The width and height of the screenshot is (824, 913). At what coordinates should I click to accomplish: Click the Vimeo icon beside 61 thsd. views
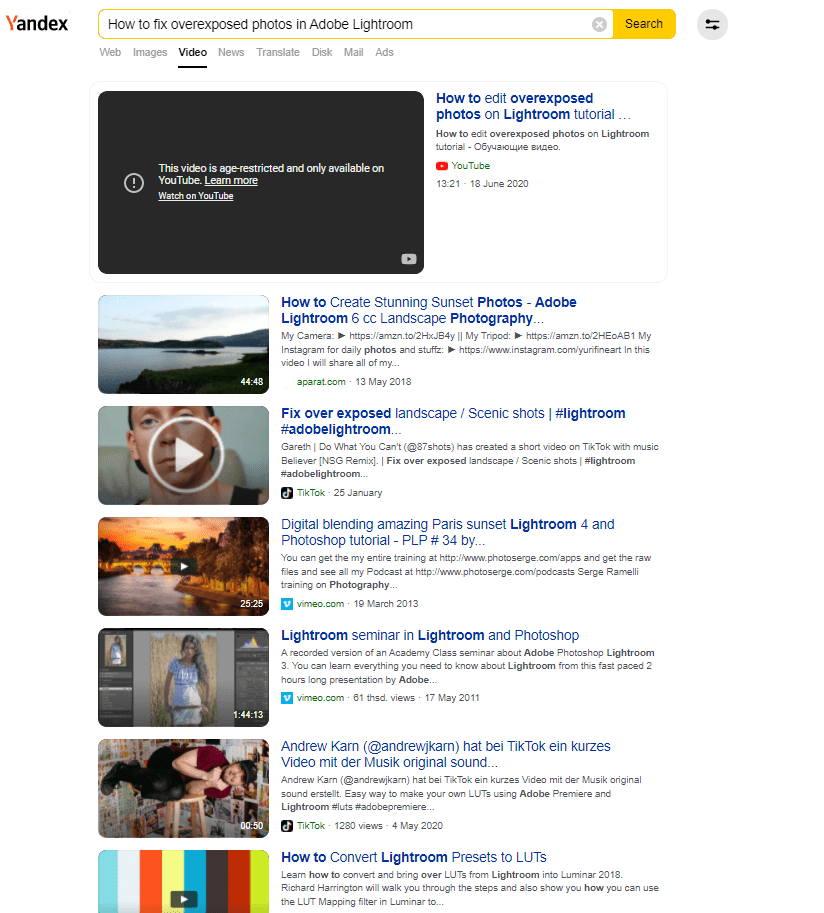coord(287,698)
